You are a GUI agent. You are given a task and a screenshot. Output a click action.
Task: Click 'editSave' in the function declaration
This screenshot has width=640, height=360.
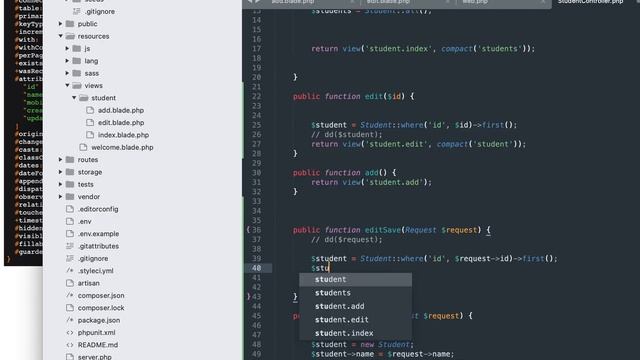[383, 230]
